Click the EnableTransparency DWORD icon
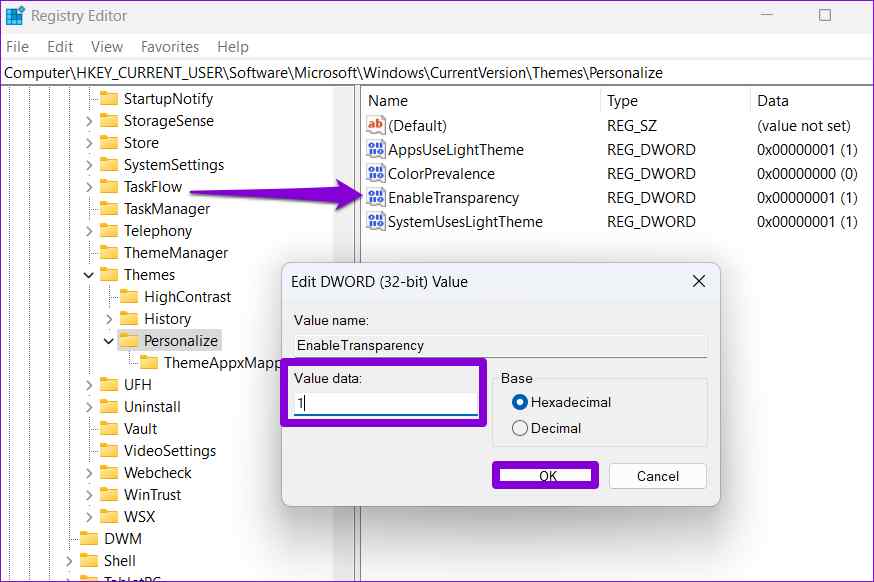The width and height of the screenshot is (874, 582). pos(376,197)
